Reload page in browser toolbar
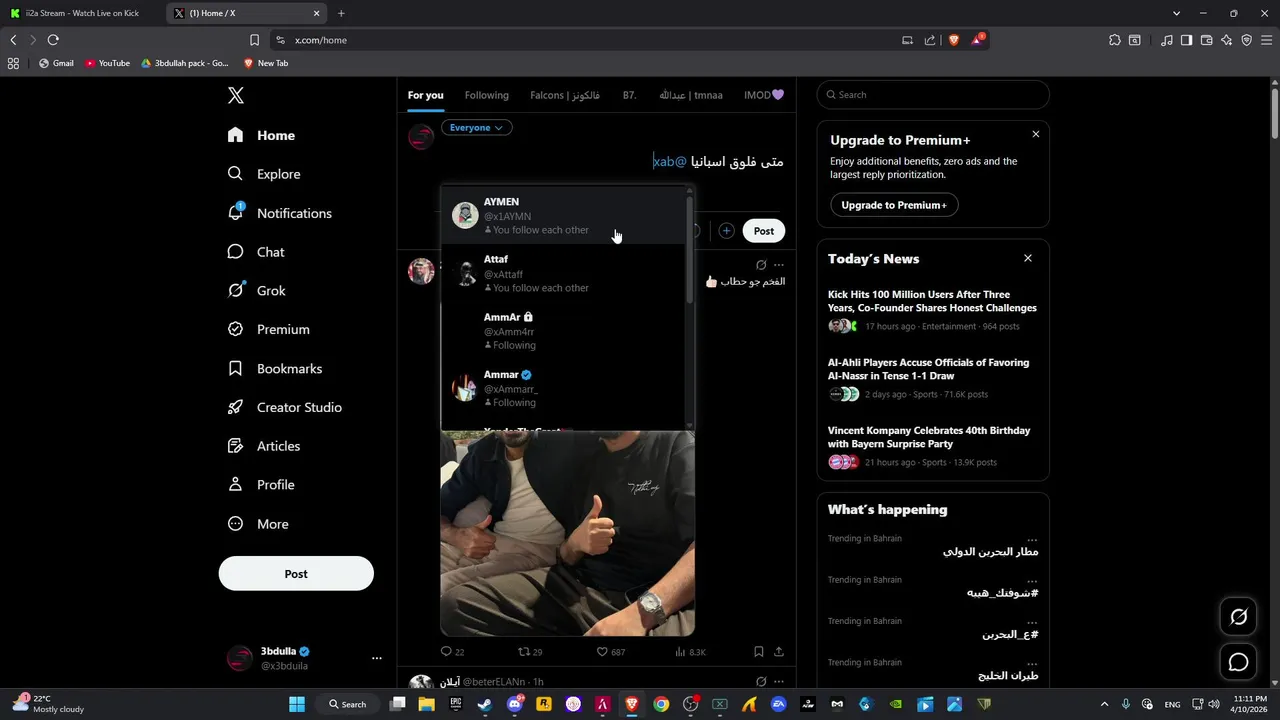This screenshot has width=1280, height=720. (x=53, y=40)
